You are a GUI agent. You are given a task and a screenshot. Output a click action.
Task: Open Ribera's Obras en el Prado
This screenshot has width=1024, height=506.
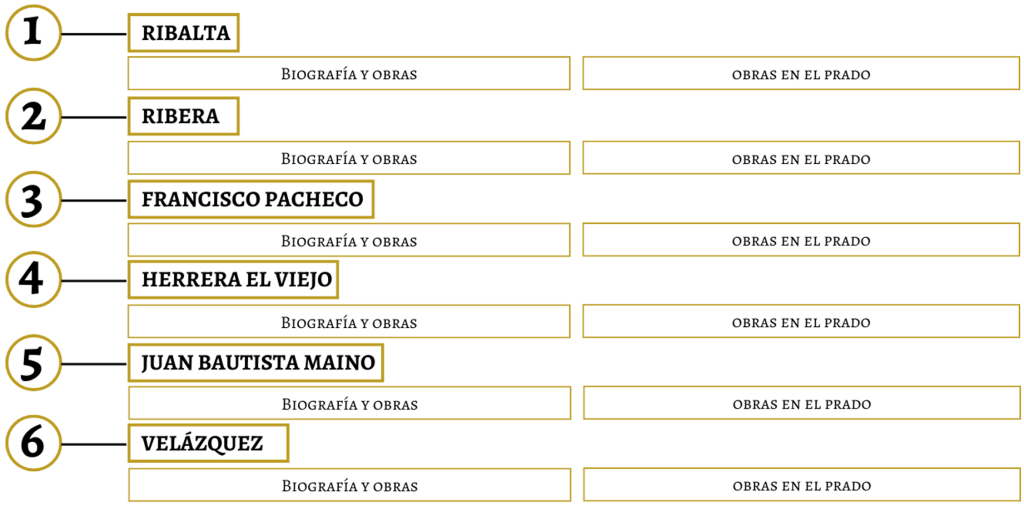801,158
